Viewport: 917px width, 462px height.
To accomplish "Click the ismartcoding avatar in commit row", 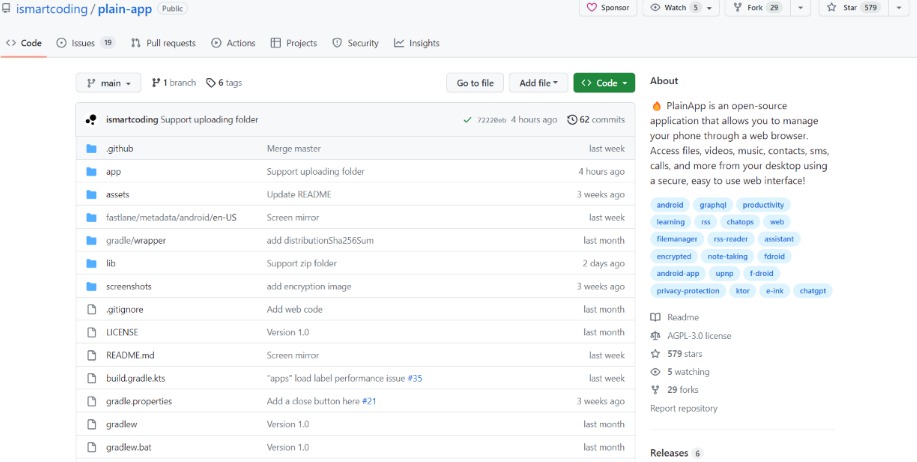I will (x=91, y=120).
